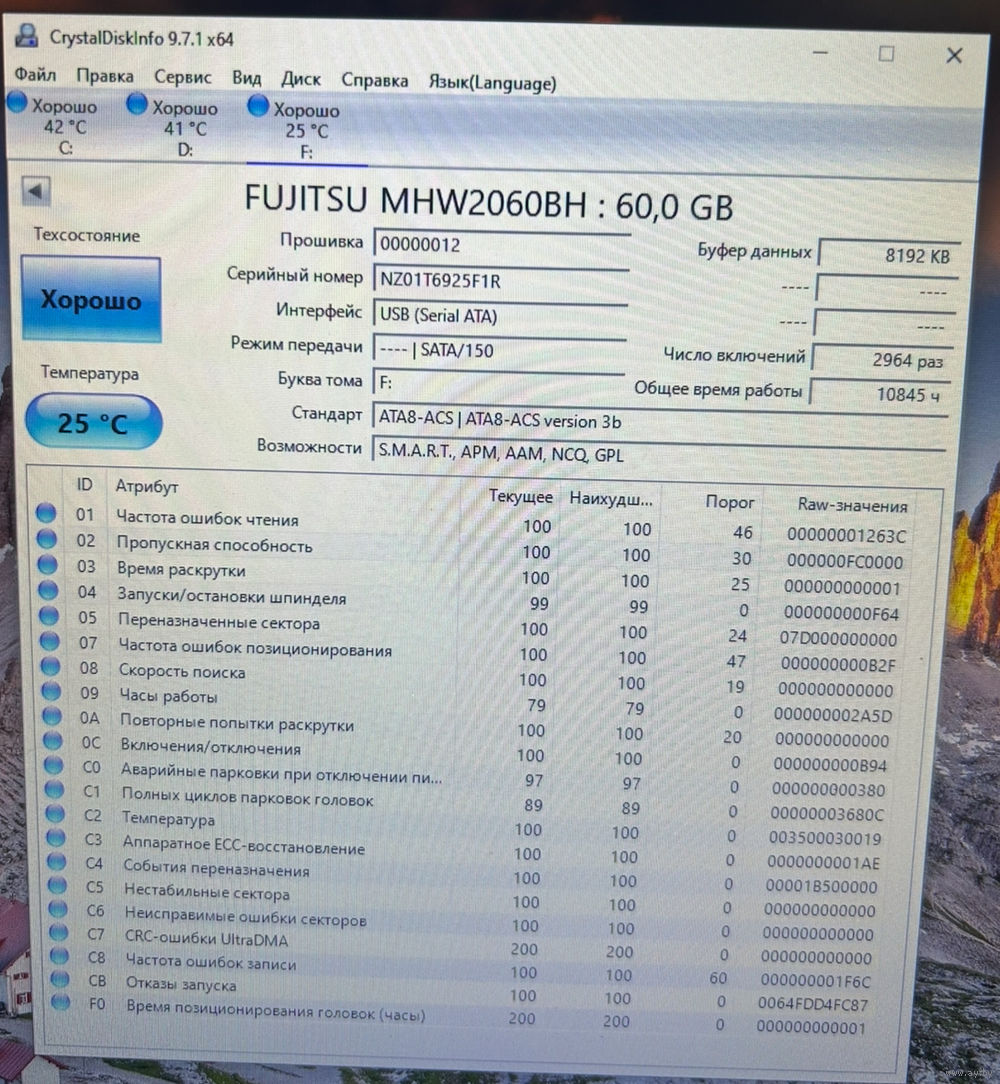Select the Неисправимые ошибки секторов attribute text
Screen dimensions: 1000x1084
(x=246, y=917)
